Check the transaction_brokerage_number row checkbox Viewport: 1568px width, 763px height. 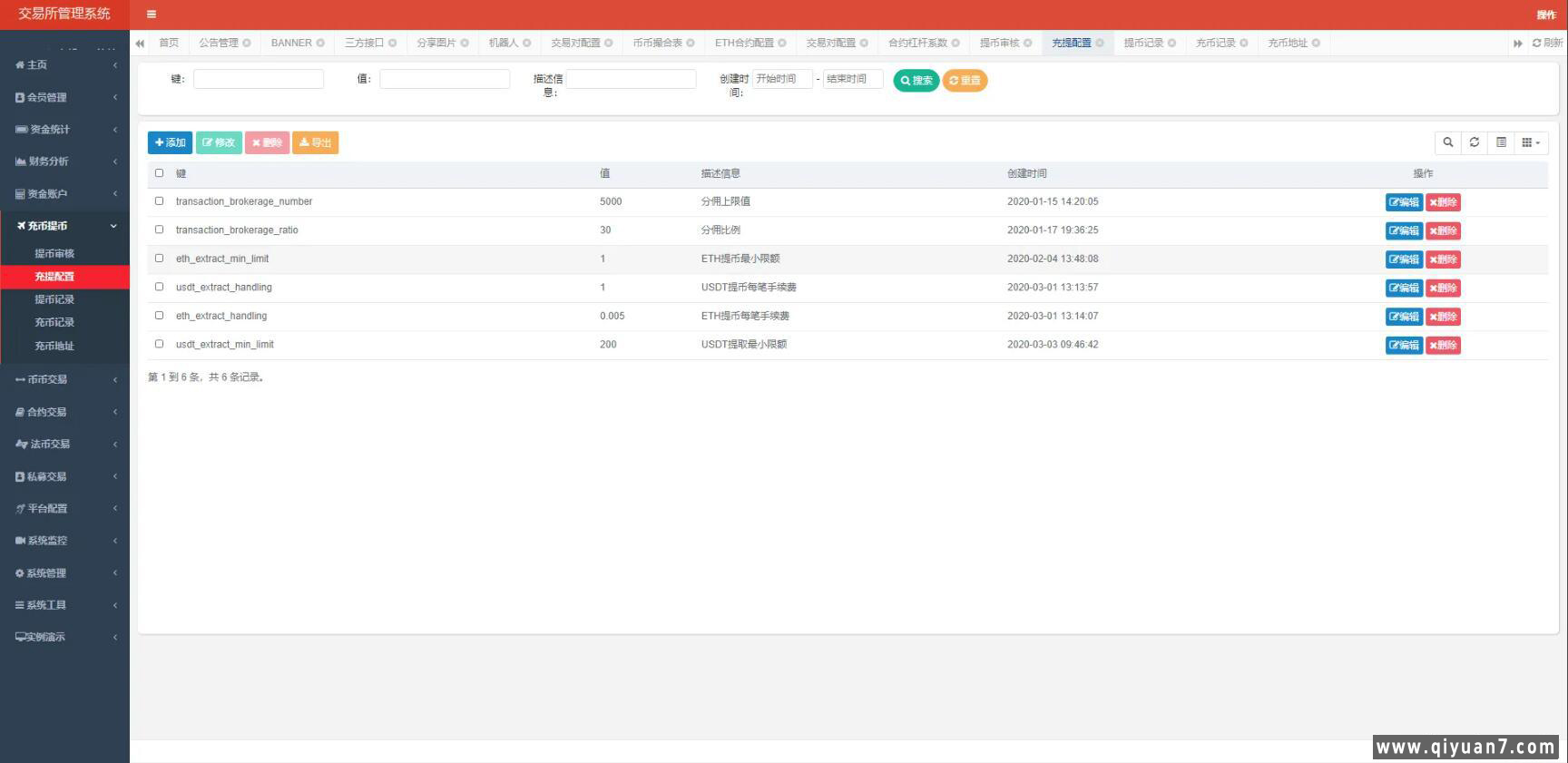[160, 201]
